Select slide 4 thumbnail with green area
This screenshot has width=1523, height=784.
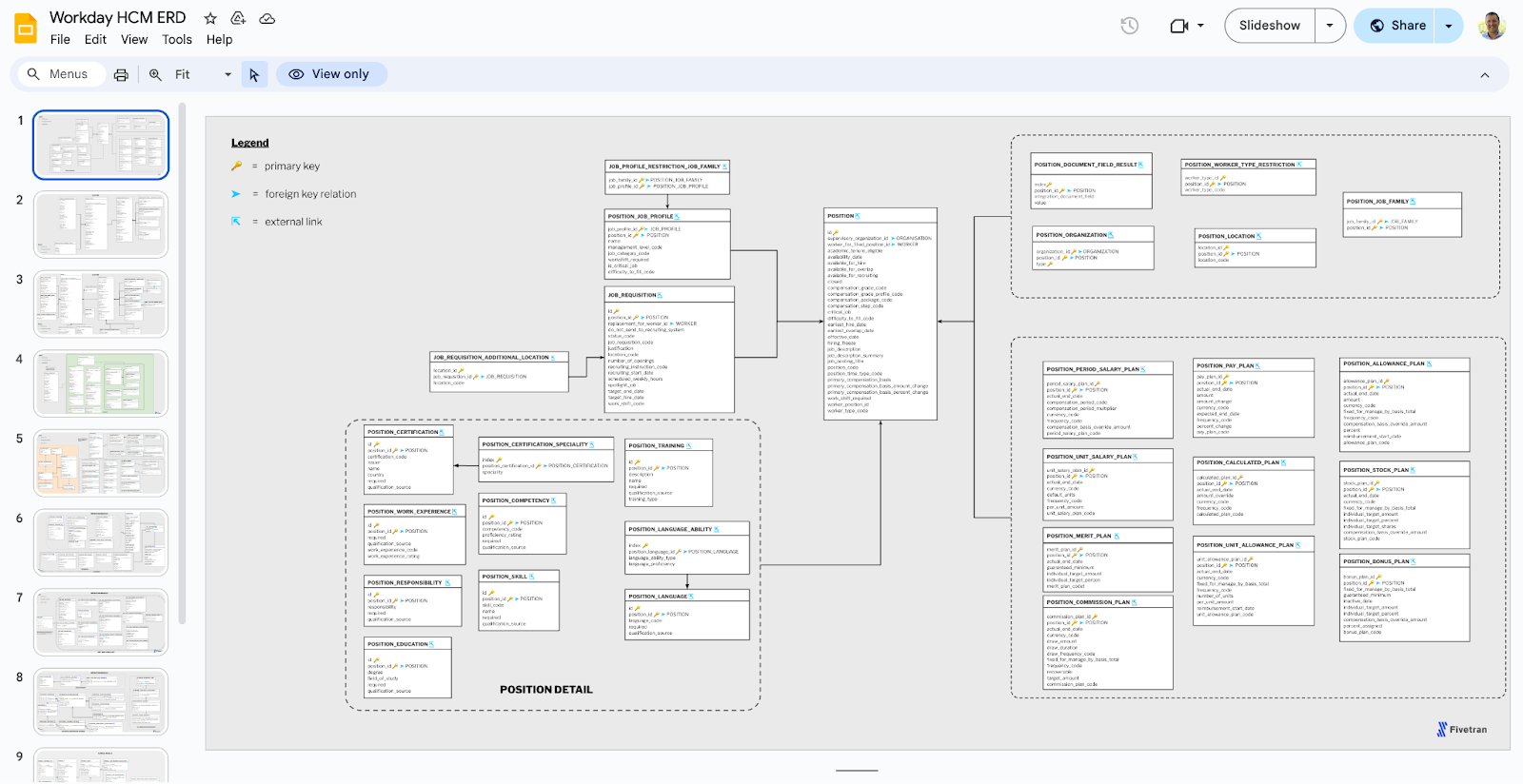pyautogui.click(x=101, y=383)
